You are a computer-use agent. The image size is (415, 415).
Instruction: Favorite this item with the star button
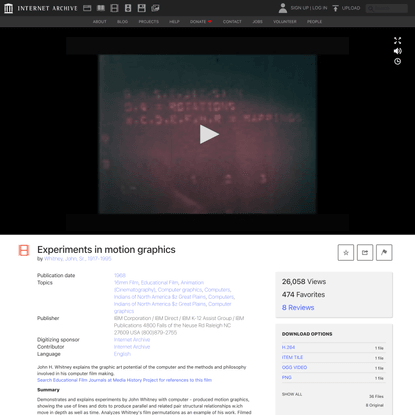[346, 252]
